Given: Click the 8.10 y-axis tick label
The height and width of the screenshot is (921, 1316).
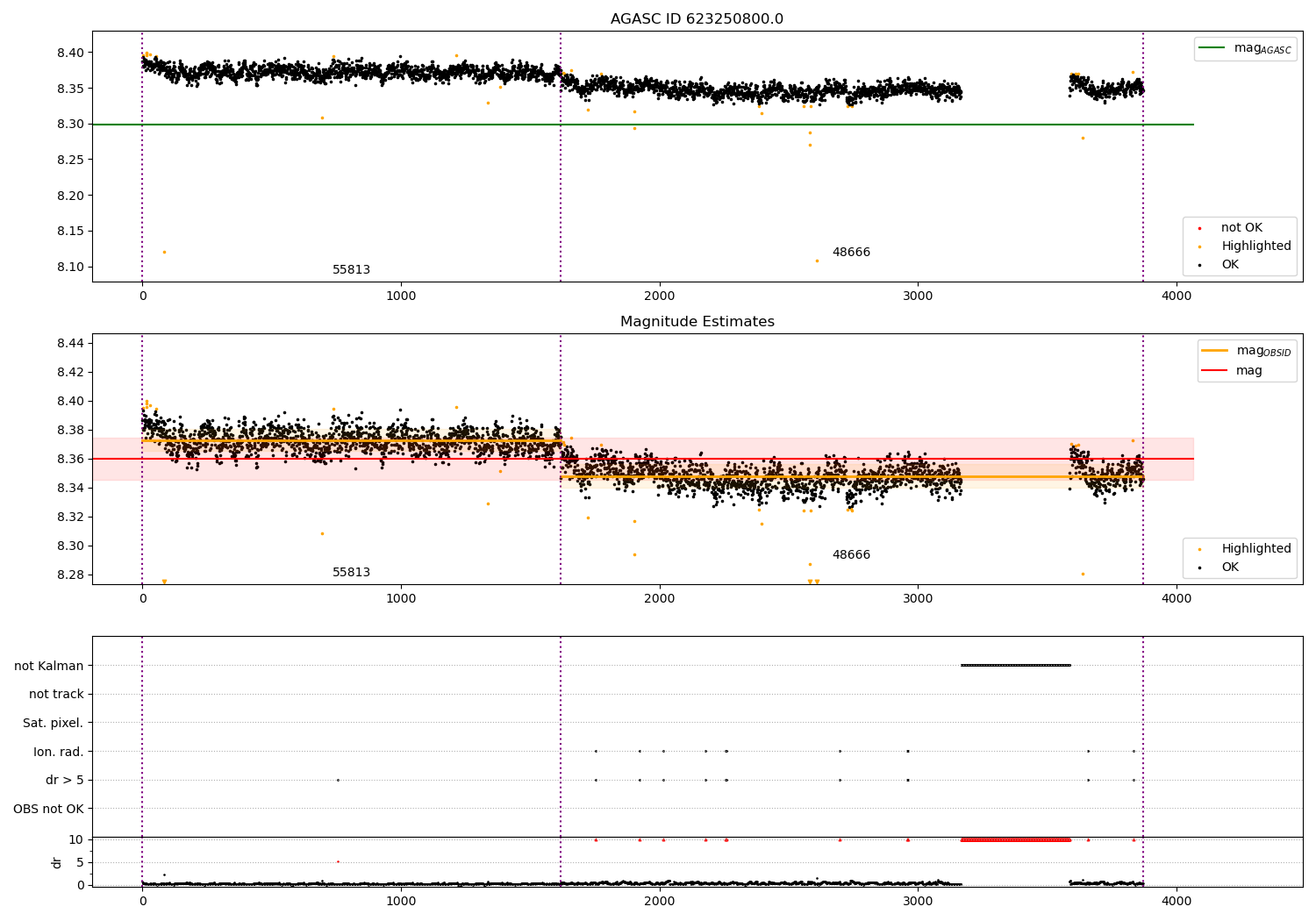Looking at the screenshot, I should 69,268.
